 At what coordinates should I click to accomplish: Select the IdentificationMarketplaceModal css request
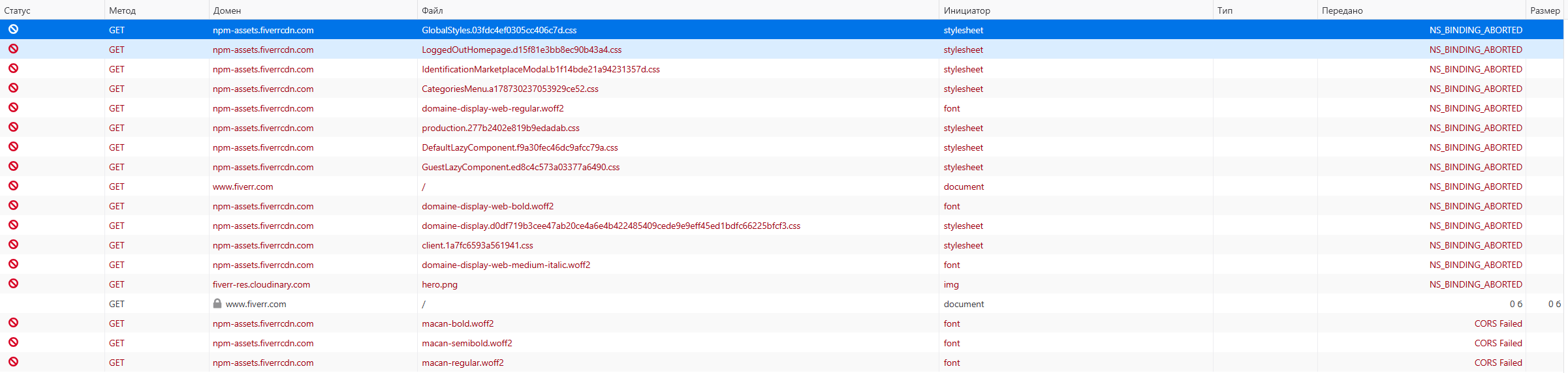(x=541, y=69)
